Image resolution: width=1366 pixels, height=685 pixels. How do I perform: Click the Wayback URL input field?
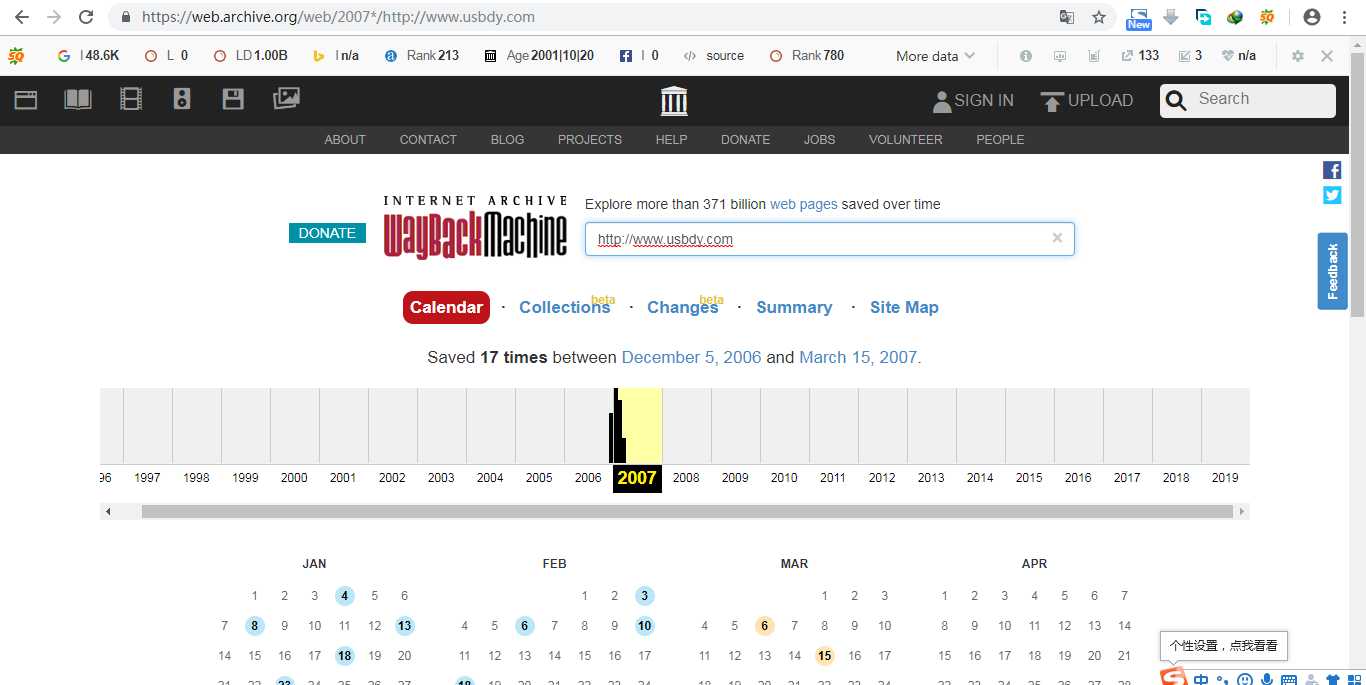pyautogui.click(x=829, y=239)
